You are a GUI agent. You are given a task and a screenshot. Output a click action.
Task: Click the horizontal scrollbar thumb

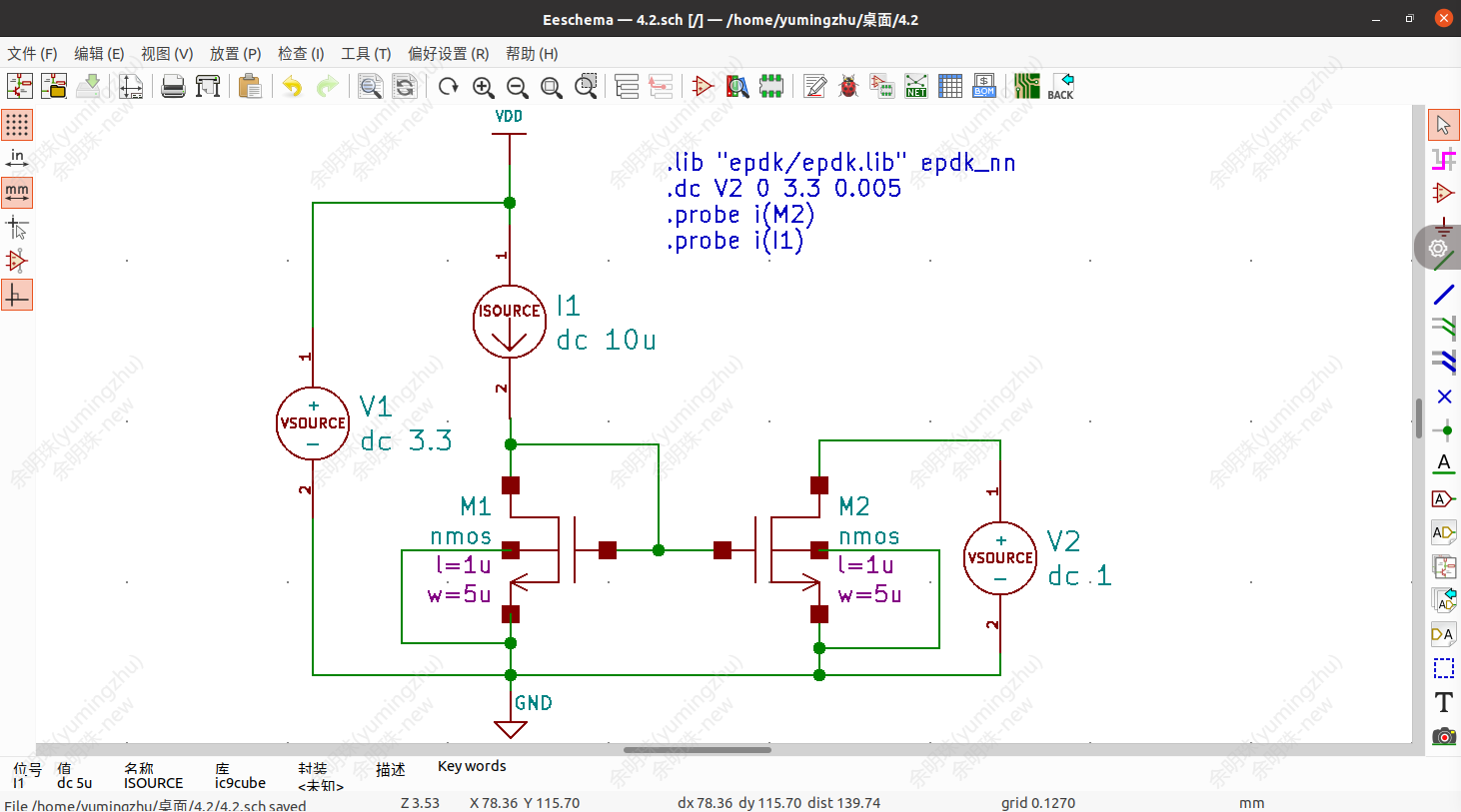pyautogui.click(x=697, y=749)
